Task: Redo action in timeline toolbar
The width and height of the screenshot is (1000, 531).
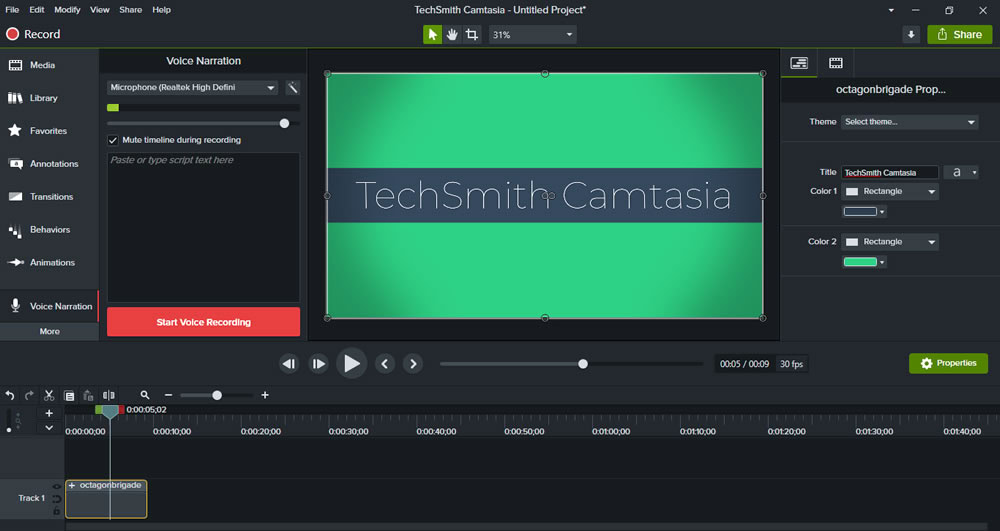Action: click(29, 395)
